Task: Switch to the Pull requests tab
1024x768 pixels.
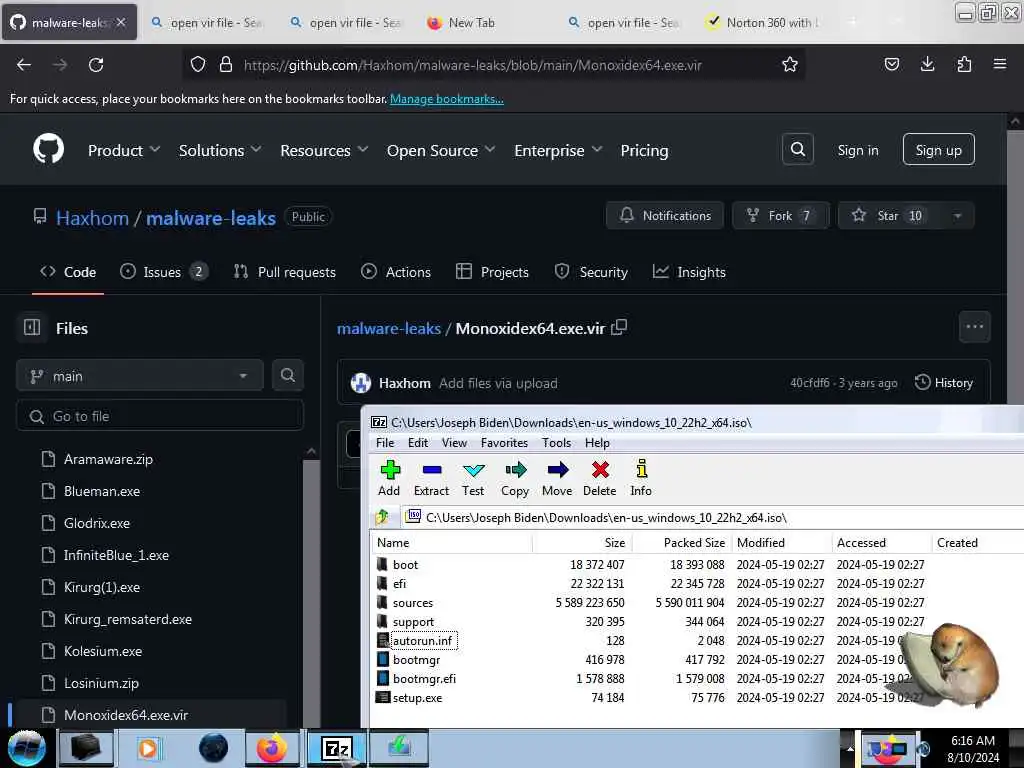Action: point(285,272)
